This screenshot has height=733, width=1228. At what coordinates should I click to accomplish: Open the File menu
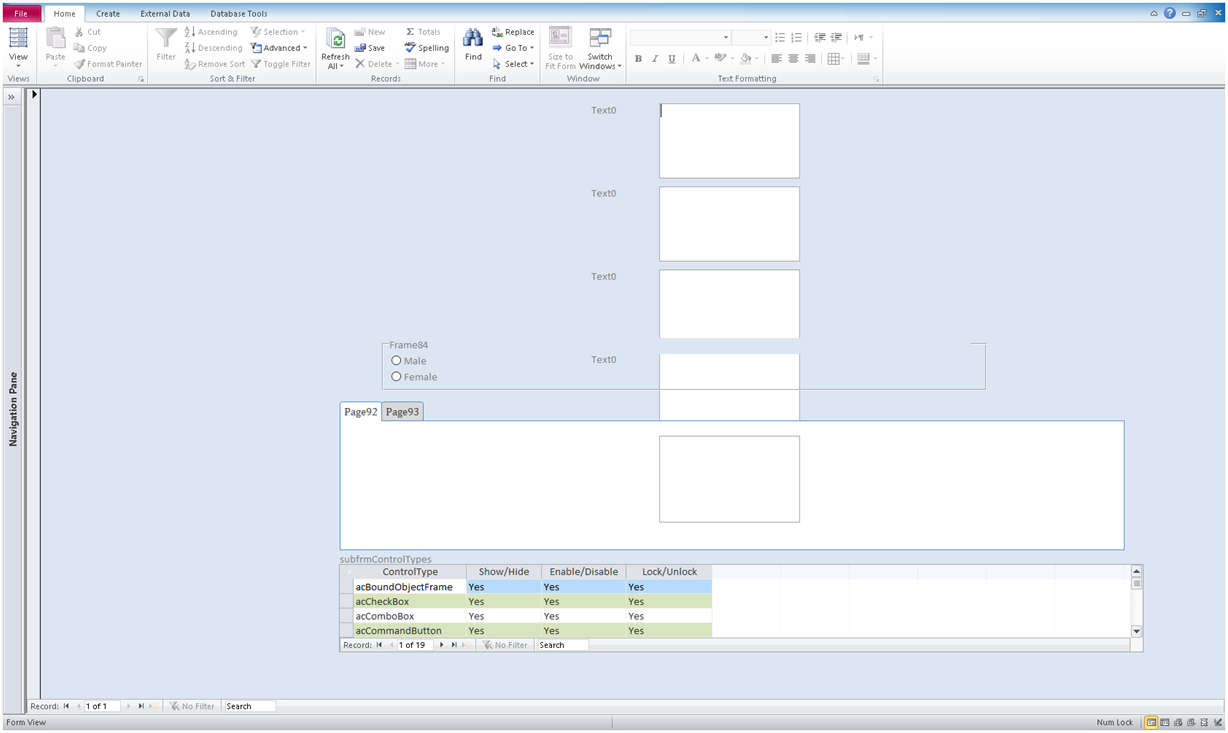[x=21, y=14]
